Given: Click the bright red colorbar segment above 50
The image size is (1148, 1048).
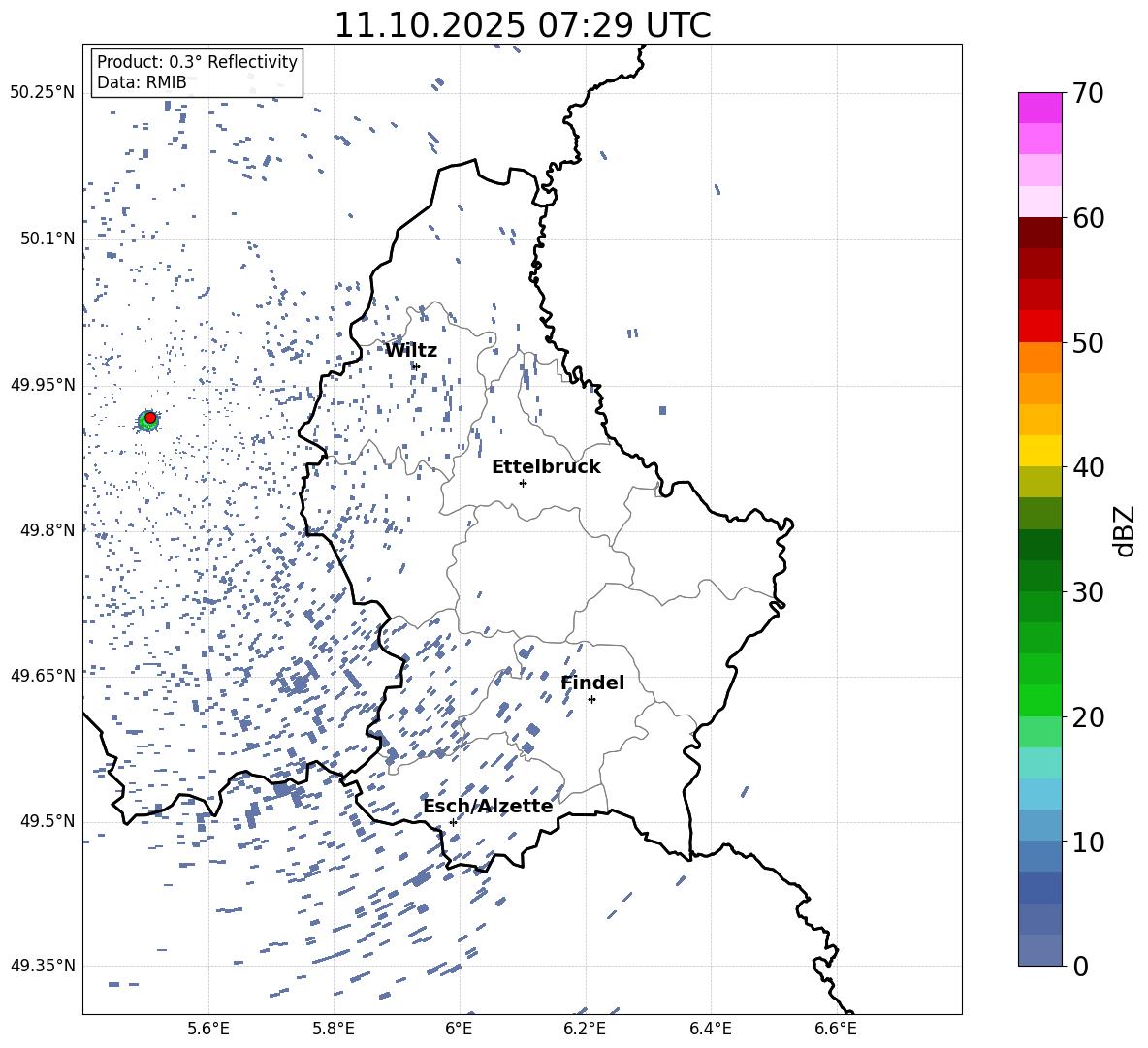Looking at the screenshot, I should pos(1039,327).
